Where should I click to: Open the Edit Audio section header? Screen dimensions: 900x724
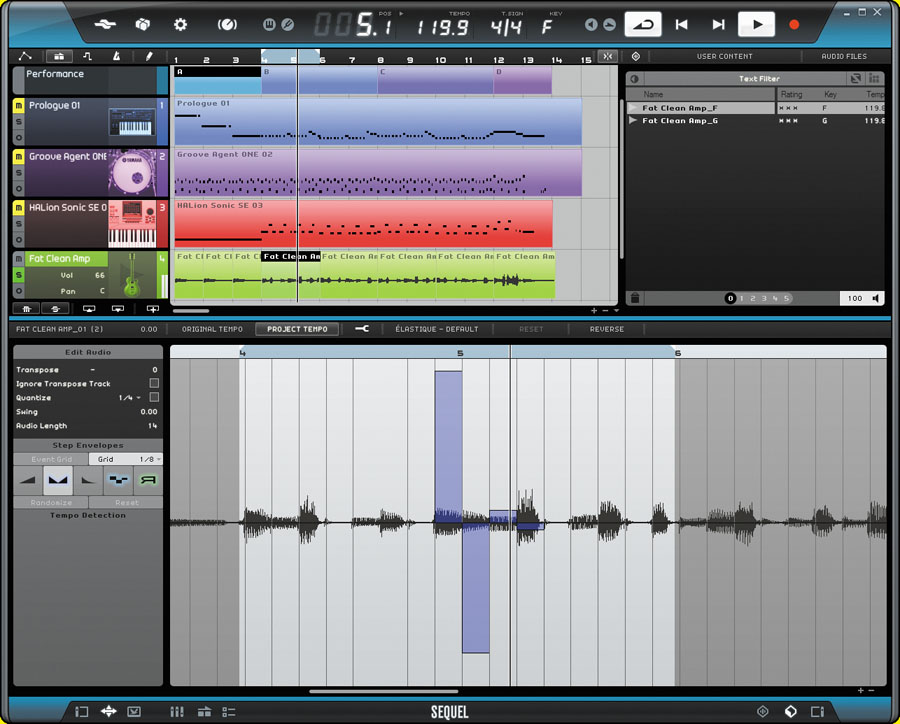pyautogui.click(x=88, y=352)
